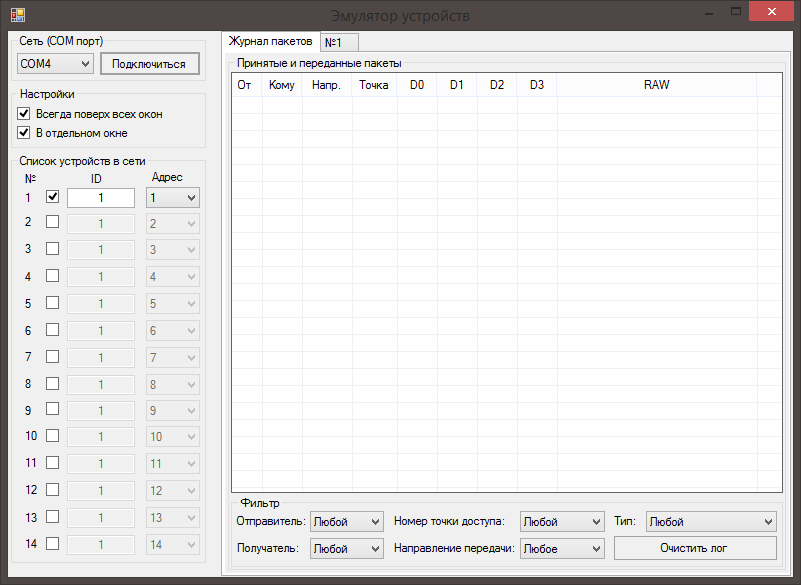Enable device number 5 checkbox

(x=53, y=303)
